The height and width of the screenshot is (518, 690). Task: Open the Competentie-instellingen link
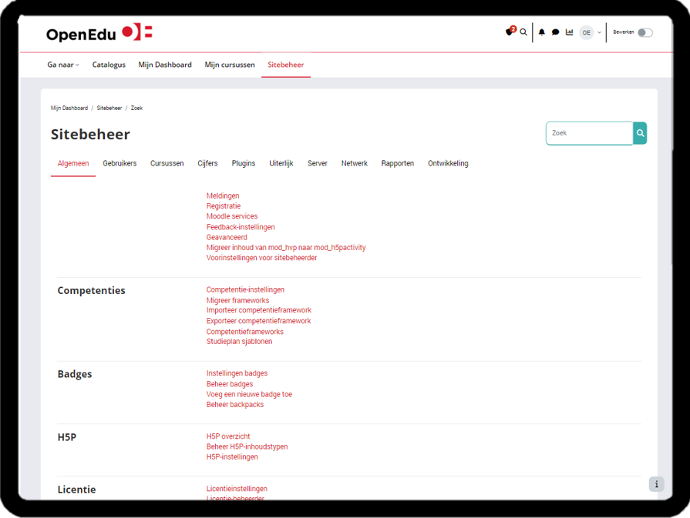pos(245,290)
